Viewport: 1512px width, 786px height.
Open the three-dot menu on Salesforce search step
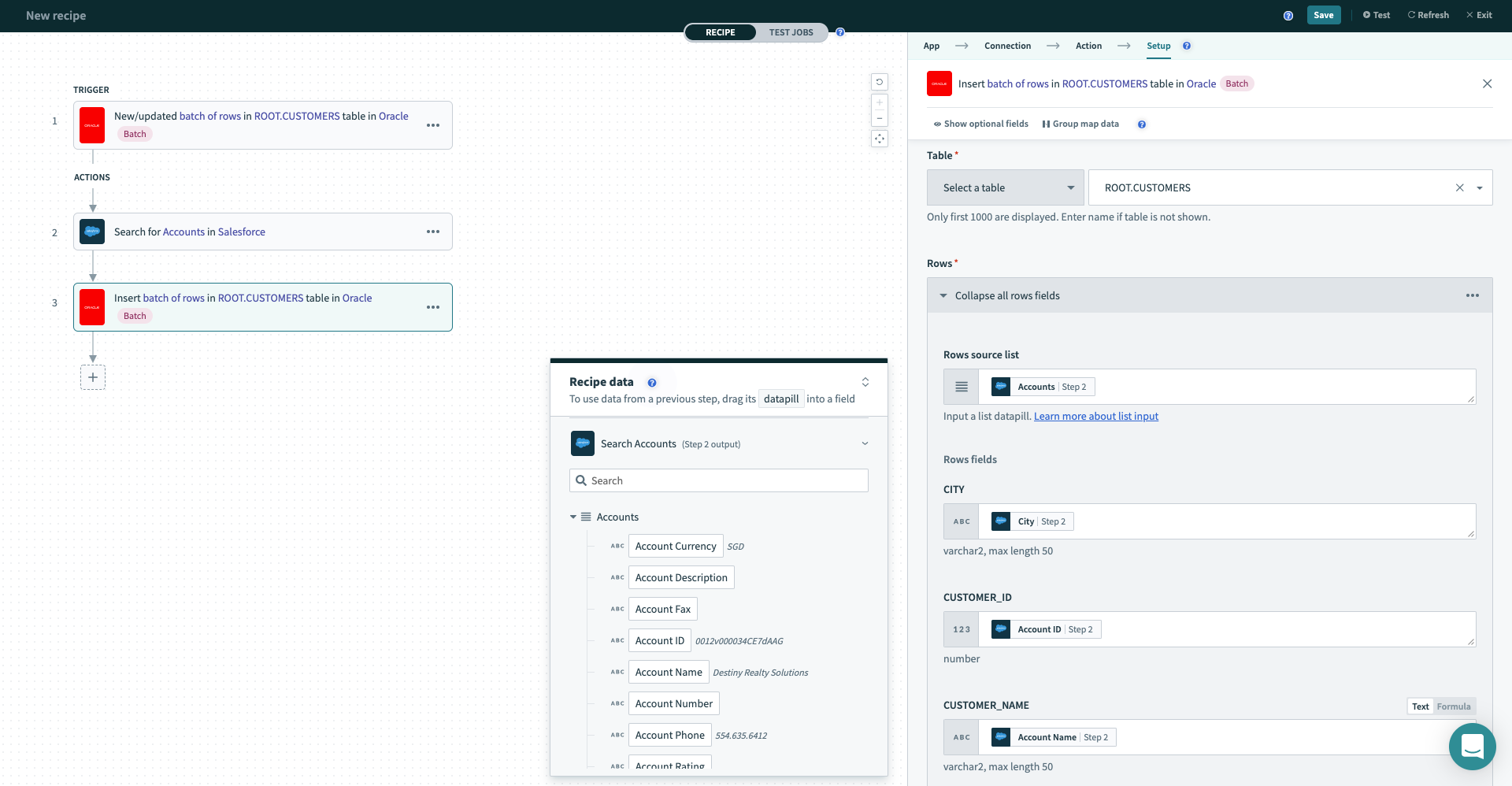click(x=433, y=232)
